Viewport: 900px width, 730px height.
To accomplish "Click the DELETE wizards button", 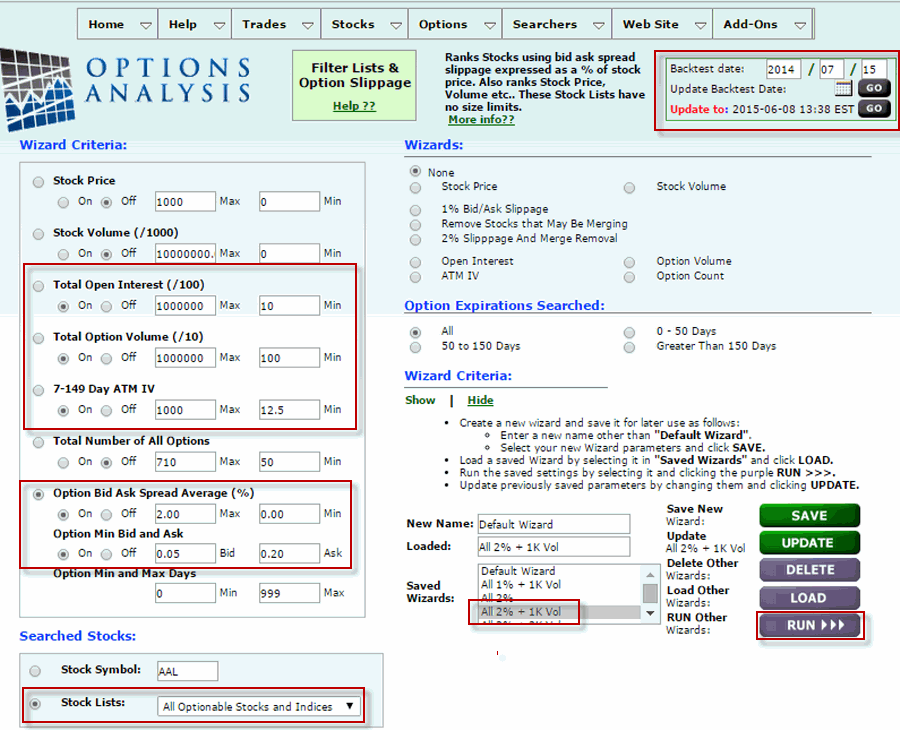I will coord(809,569).
